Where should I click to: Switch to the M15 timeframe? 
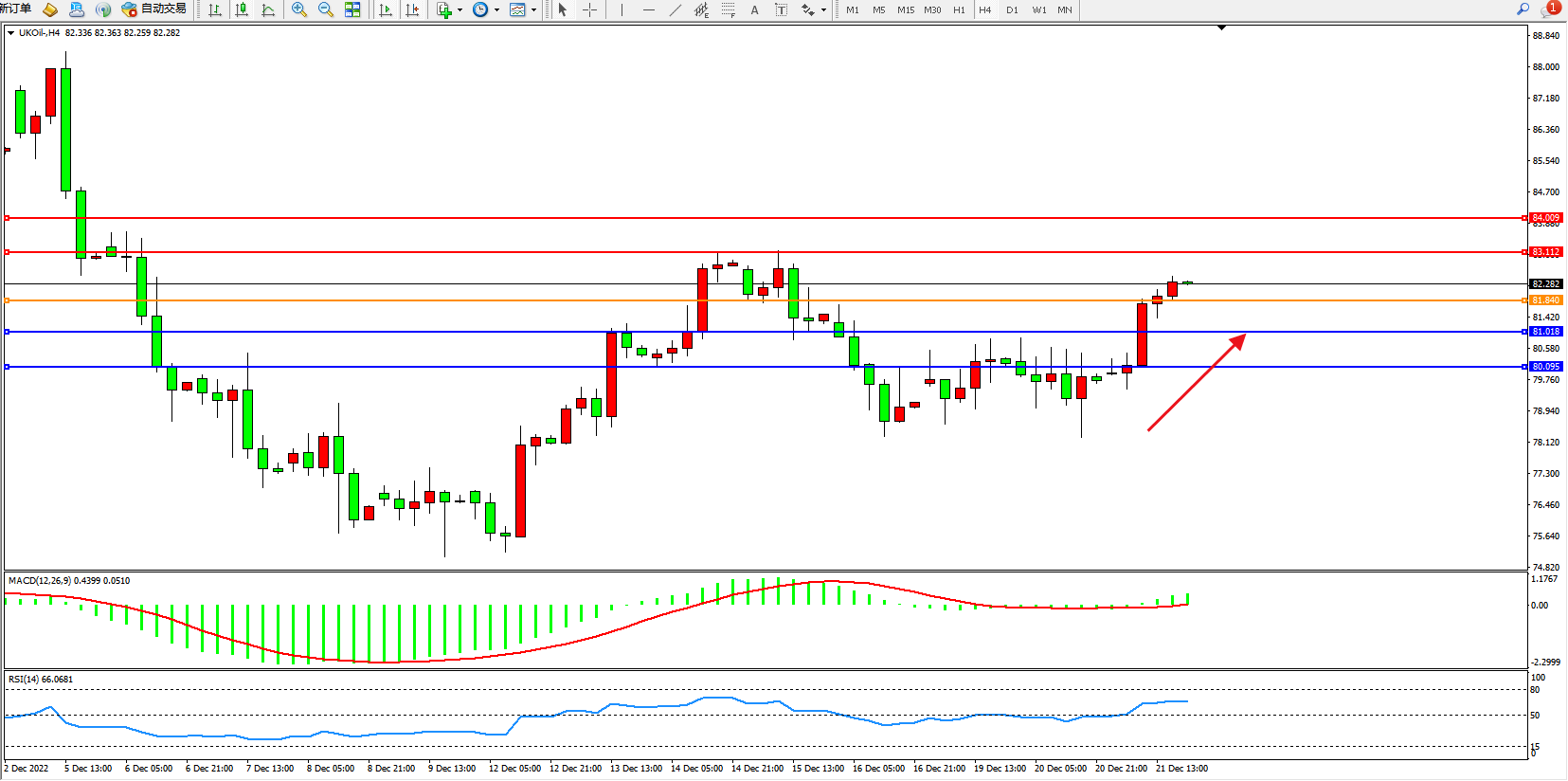click(906, 9)
